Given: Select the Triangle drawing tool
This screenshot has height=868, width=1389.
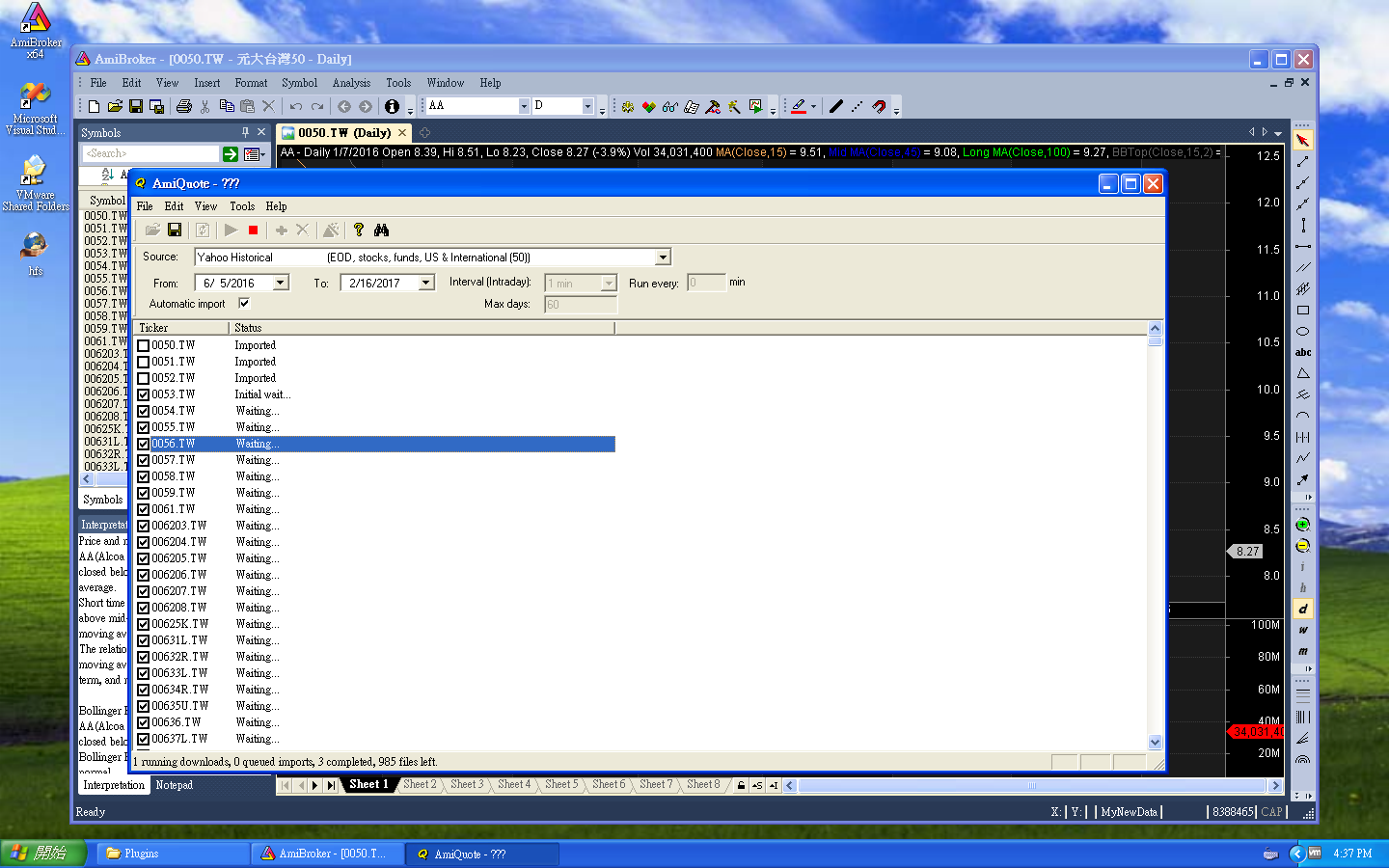Looking at the screenshot, I should pyautogui.click(x=1303, y=374).
